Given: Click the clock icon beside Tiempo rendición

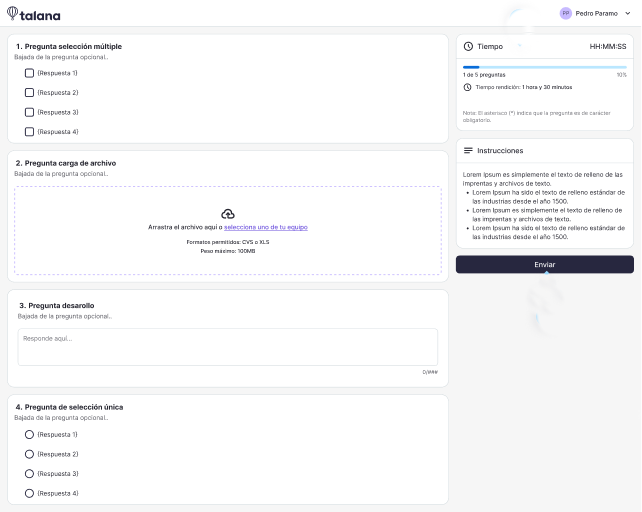Looking at the screenshot, I should click(x=467, y=87).
